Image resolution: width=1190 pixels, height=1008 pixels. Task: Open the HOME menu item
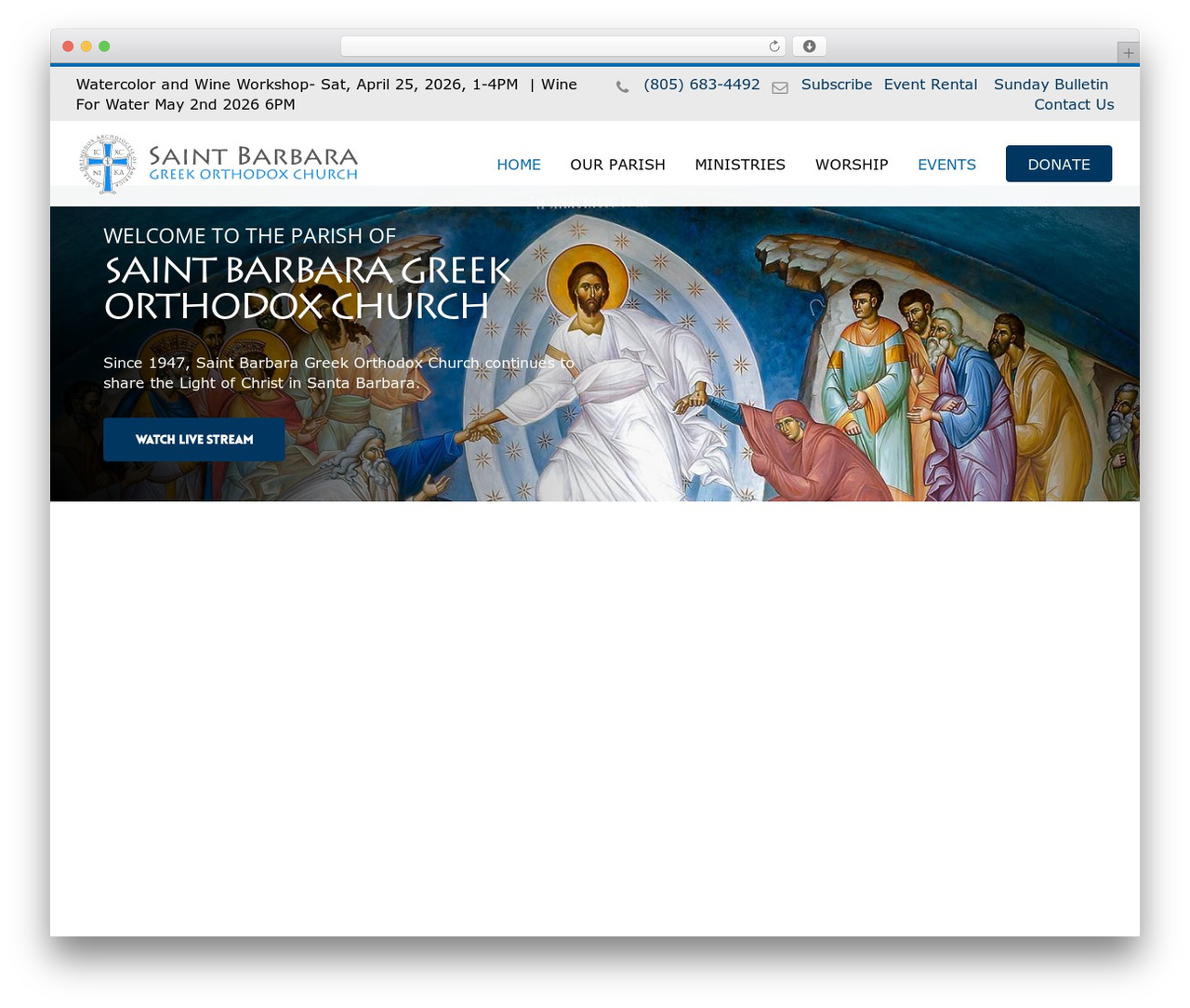tap(519, 165)
